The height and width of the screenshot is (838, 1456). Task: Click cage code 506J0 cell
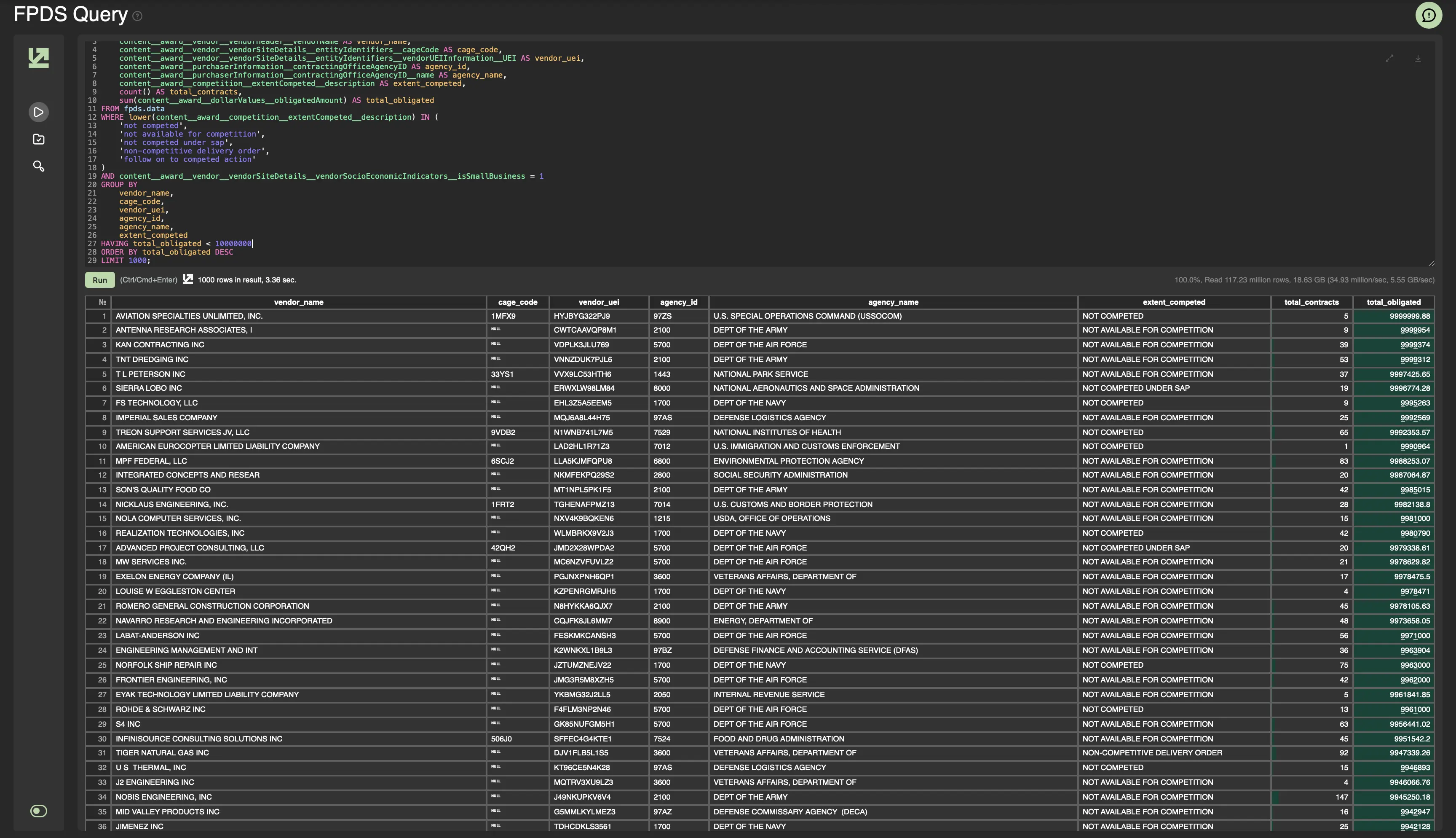click(x=517, y=739)
